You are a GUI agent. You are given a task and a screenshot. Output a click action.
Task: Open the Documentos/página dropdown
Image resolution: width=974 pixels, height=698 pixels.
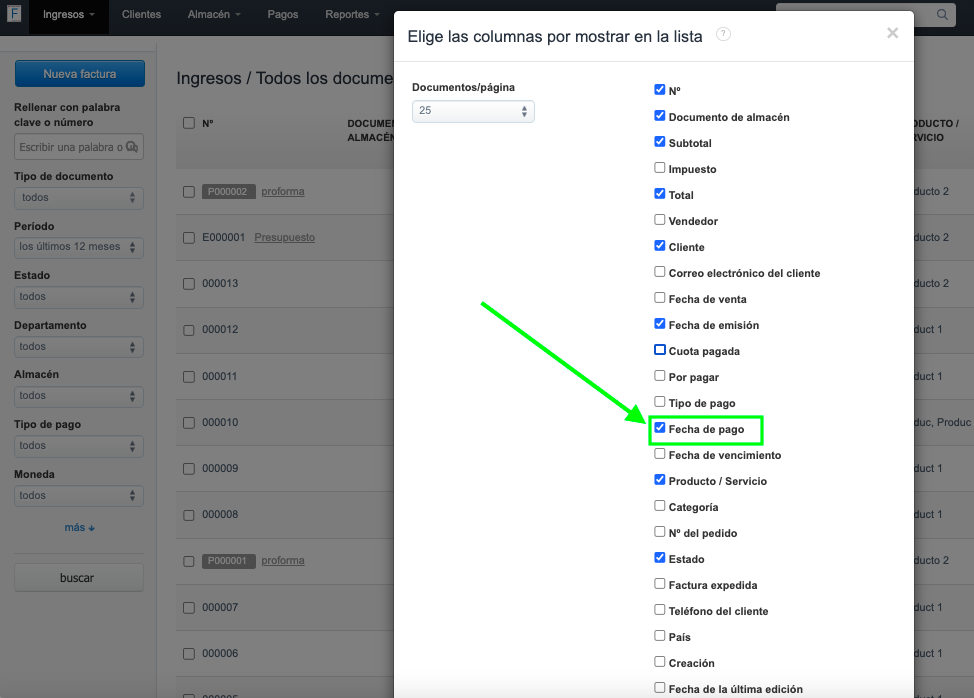[x=473, y=111]
